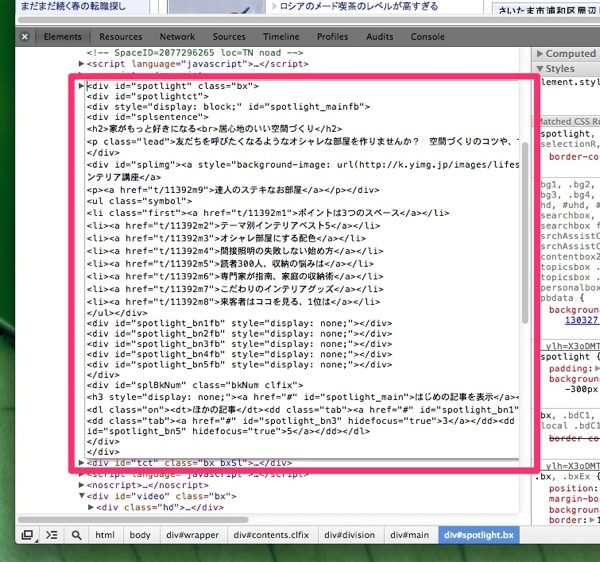Click the element.style rule in Styles
This screenshot has width=600, height=562.
point(570,82)
